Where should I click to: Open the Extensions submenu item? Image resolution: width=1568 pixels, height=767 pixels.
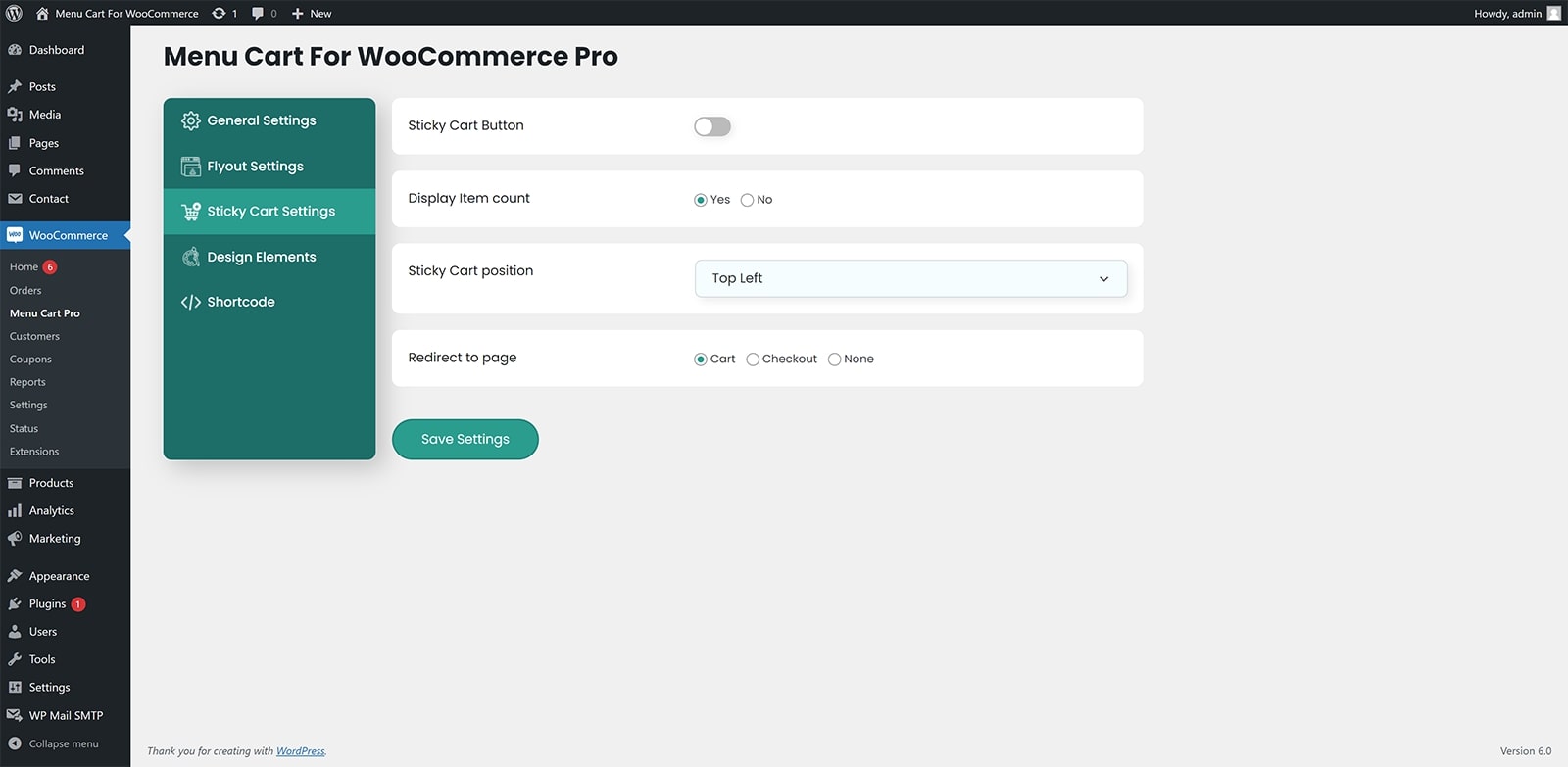point(34,452)
